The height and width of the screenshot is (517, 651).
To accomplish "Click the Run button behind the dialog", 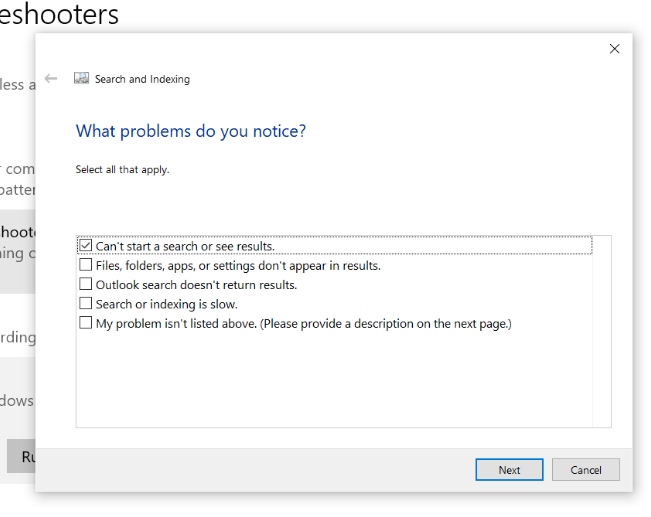I will (x=22, y=456).
